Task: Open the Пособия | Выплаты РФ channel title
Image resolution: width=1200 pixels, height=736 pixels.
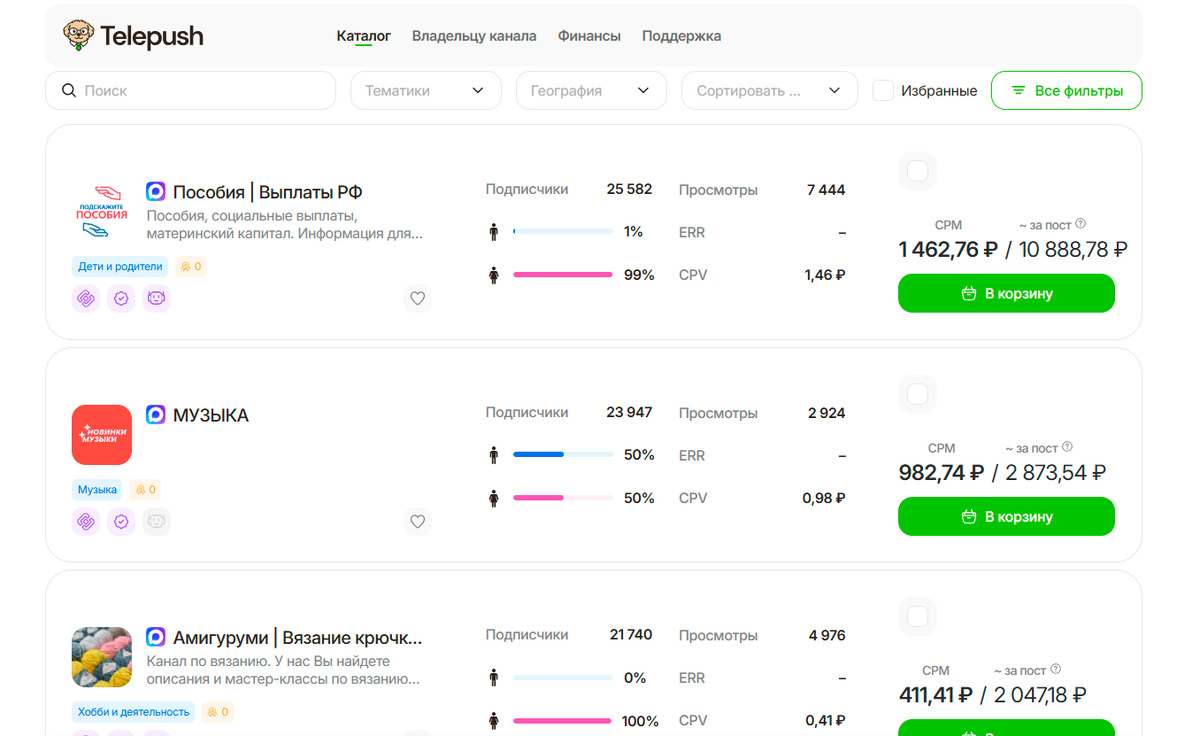Action: point(268,192)
